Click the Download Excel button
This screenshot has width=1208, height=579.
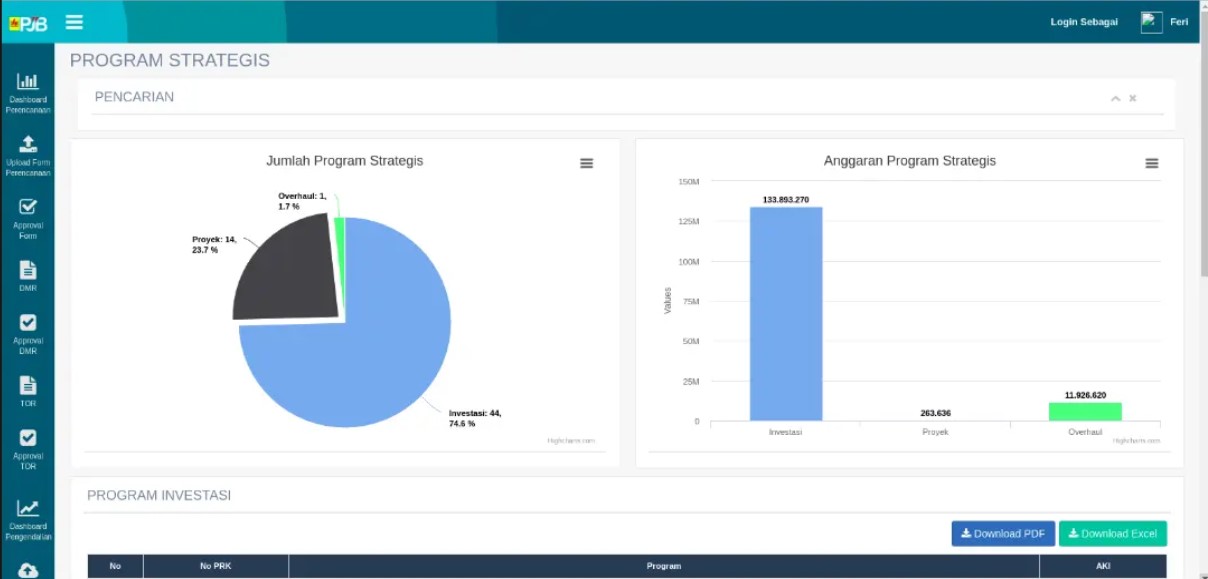pos(1112,534)
